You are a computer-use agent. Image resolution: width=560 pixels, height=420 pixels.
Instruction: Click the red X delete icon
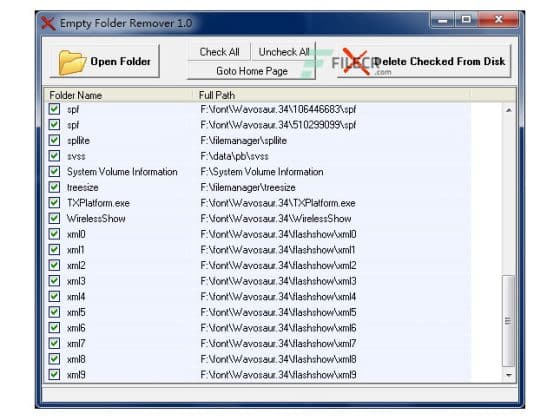click(x=355, y=61)
